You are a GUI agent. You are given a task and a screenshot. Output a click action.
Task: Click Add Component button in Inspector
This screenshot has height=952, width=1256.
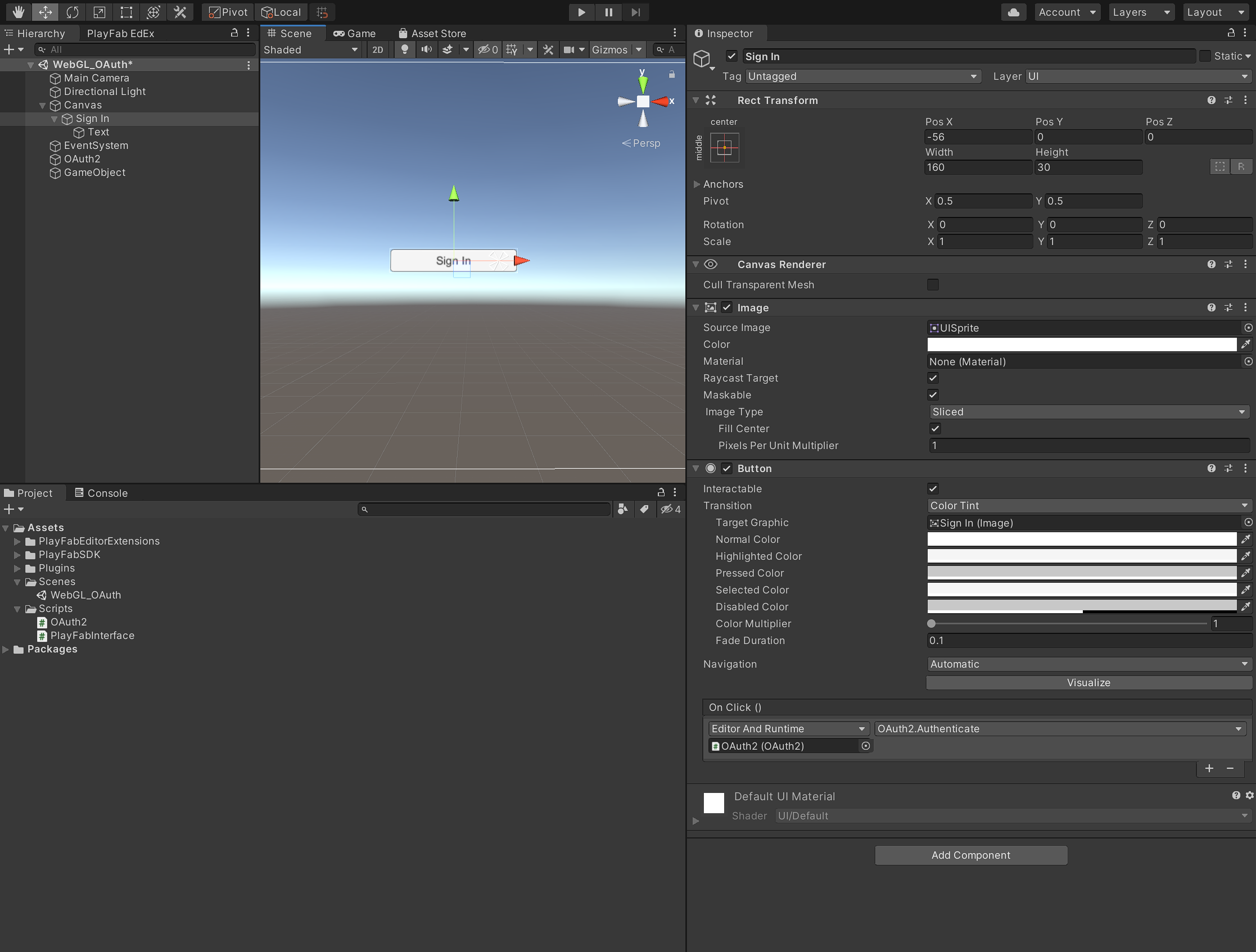pos(970,854)
